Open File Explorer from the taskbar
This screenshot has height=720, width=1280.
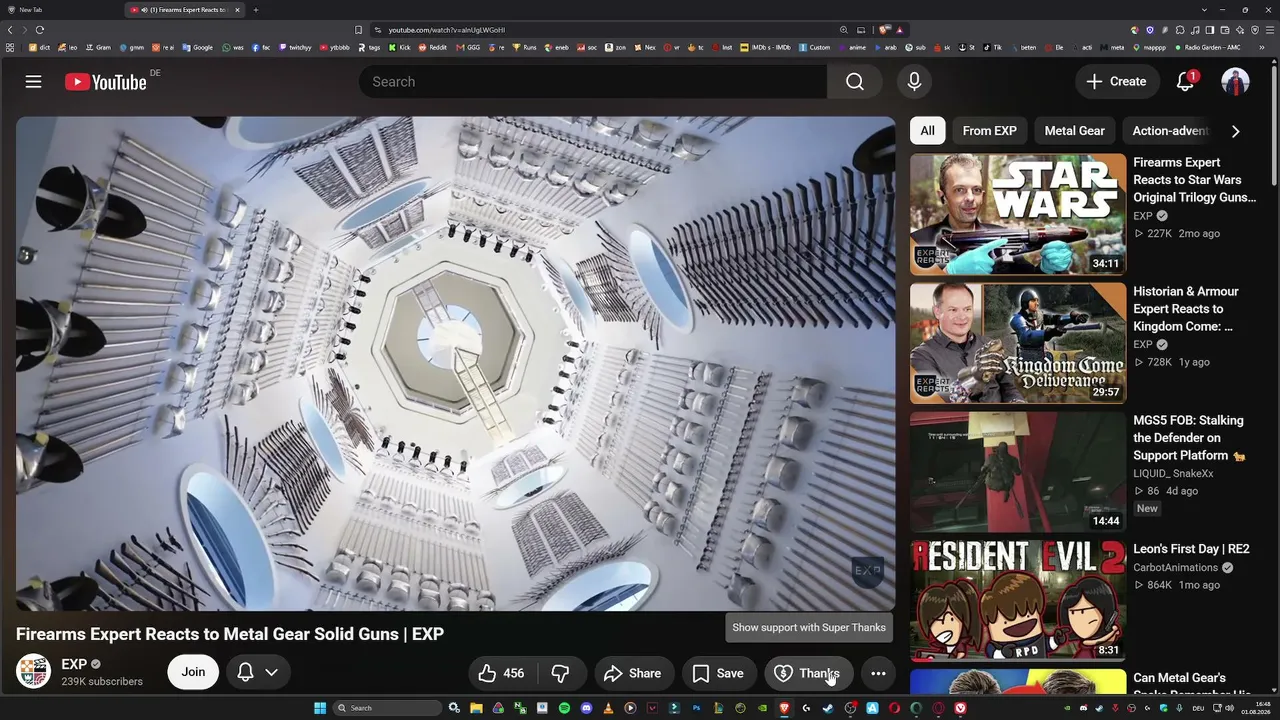pos(476,708)
